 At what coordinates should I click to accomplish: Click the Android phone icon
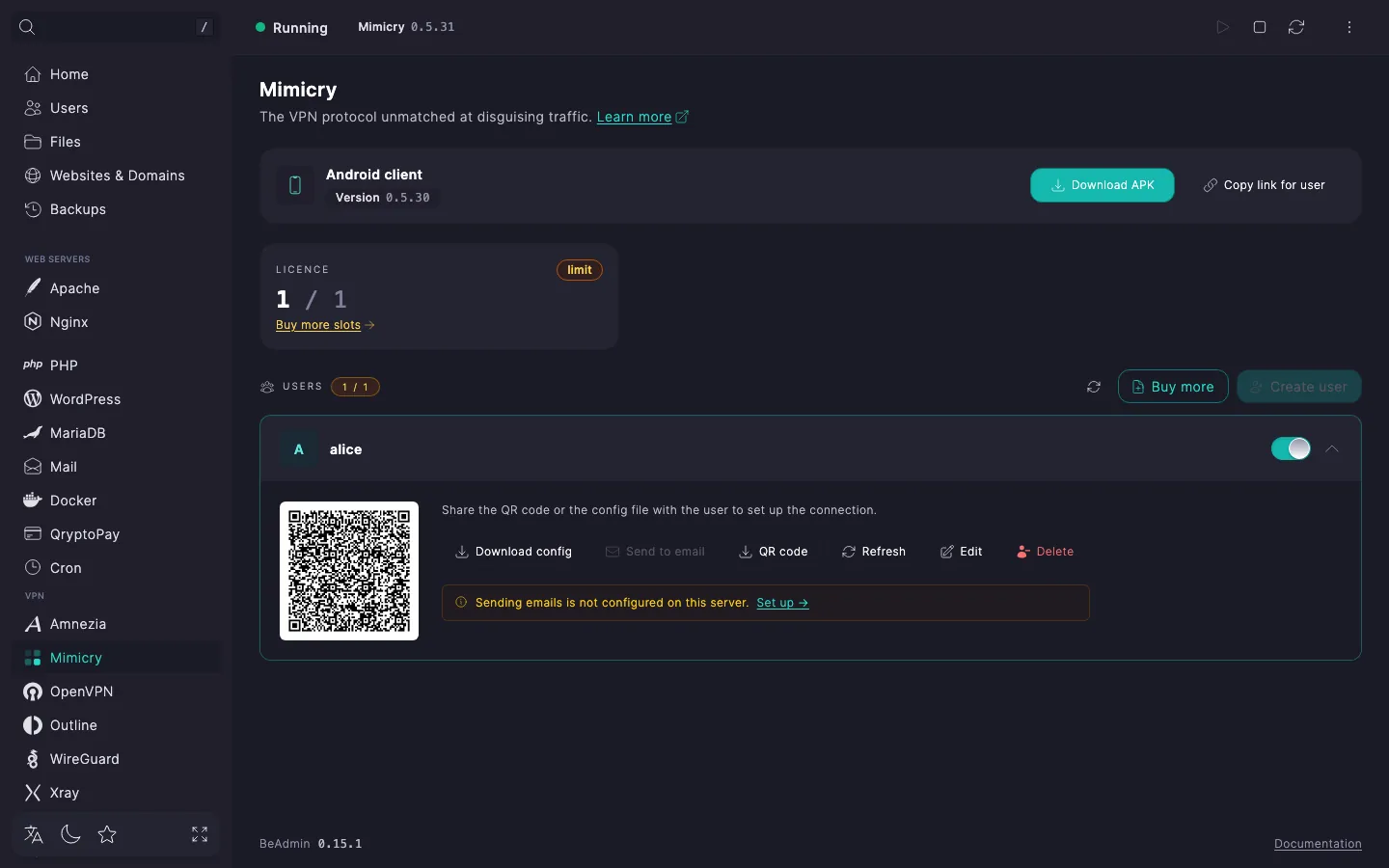tap(295, 185)
